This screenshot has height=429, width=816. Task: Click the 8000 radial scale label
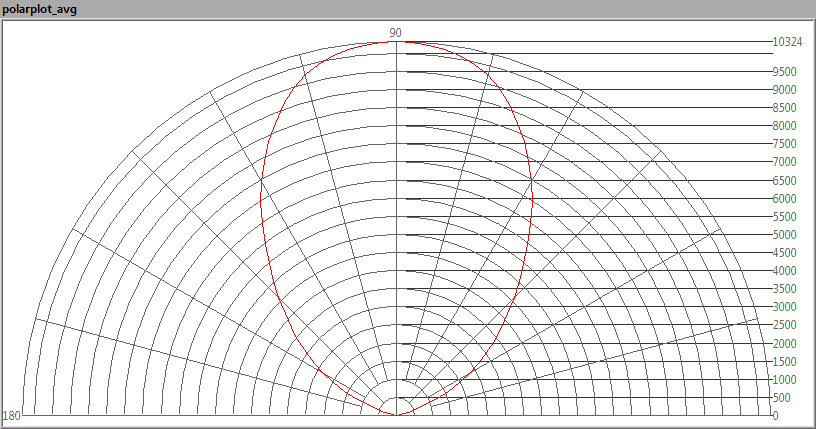(x=784, y=126)
